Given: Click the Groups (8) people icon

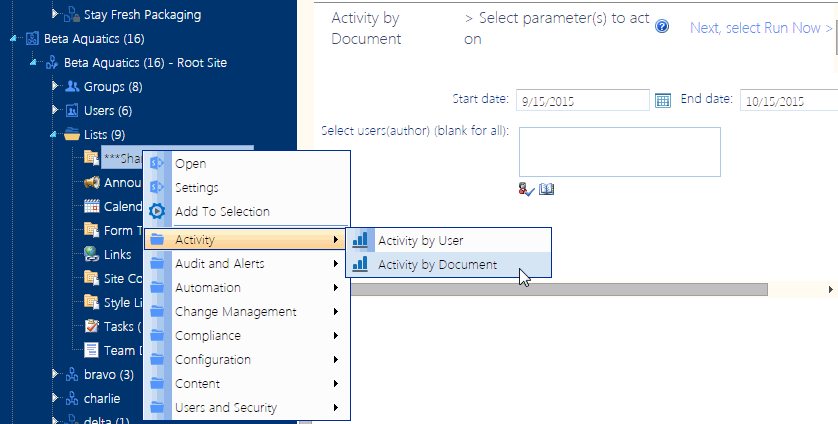Looking at the screenshot, I should (72, 86).
